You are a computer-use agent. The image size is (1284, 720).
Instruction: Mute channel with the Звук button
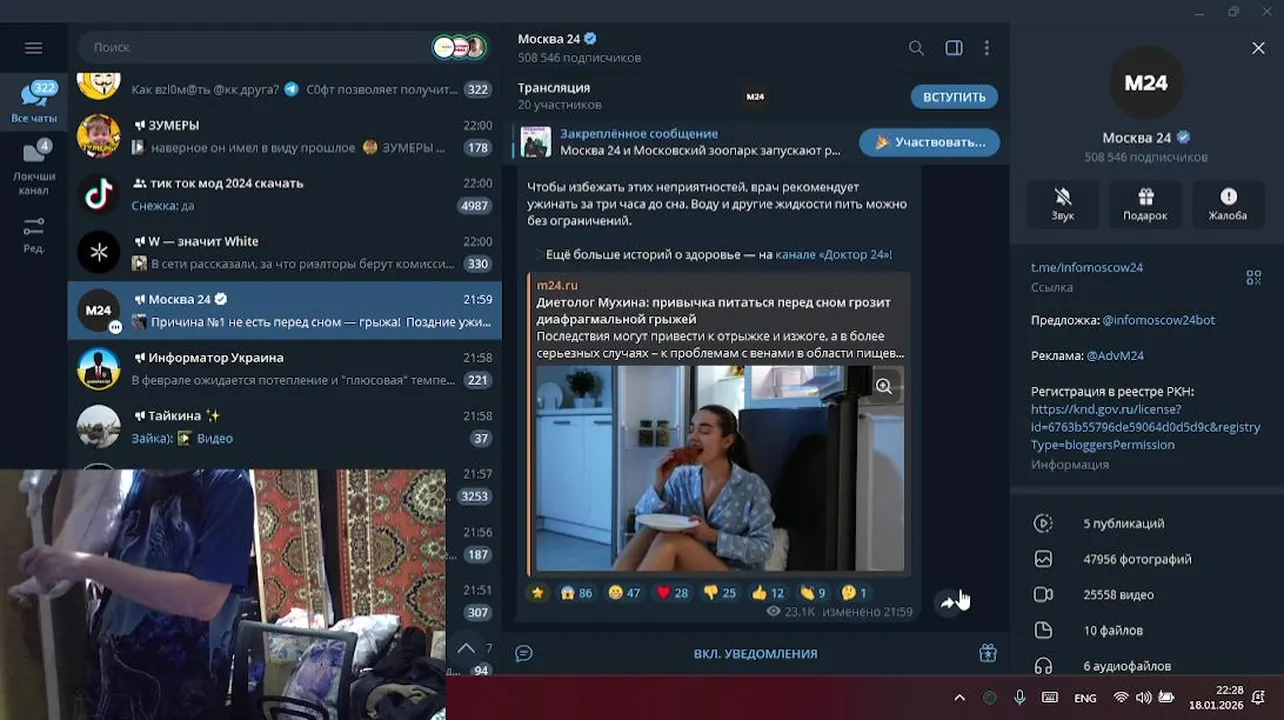pyautogui.click(x=1063, y=204)
